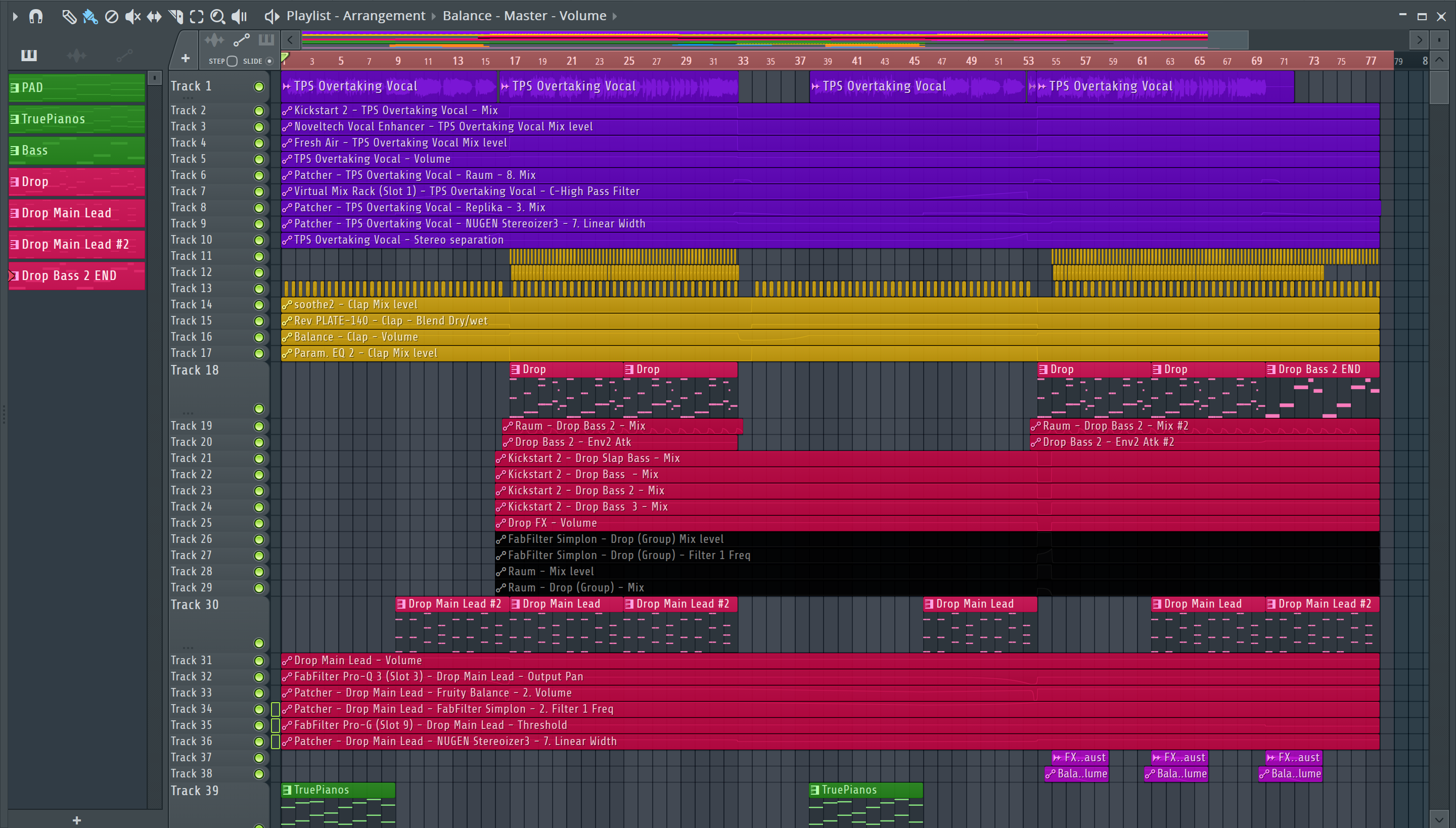Select the Drop Main Lead #2 pattern
Screen dimensions: 1456x828
[76, 245]
